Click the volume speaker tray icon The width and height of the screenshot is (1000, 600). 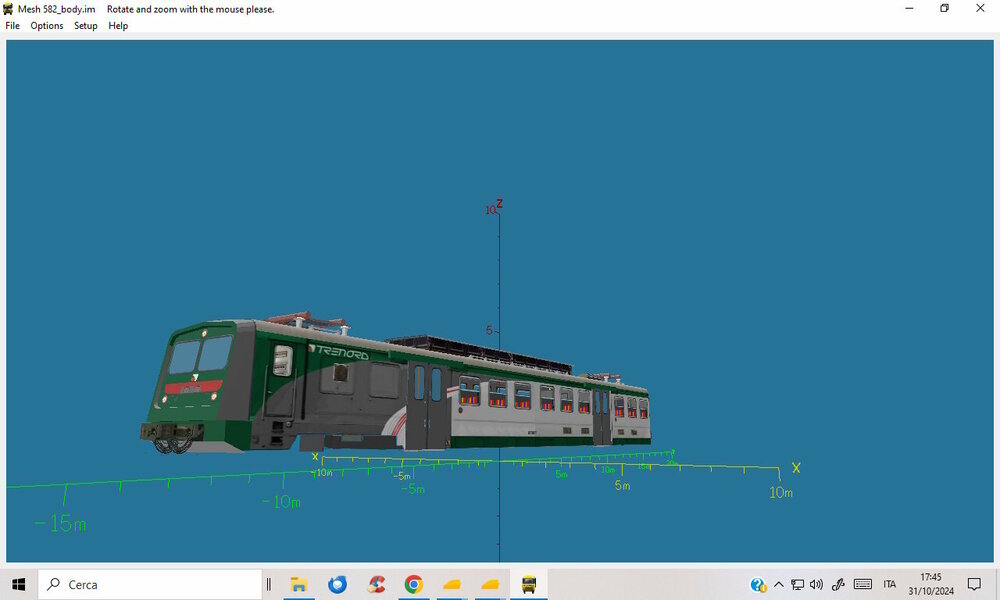[x=816, y=584]
